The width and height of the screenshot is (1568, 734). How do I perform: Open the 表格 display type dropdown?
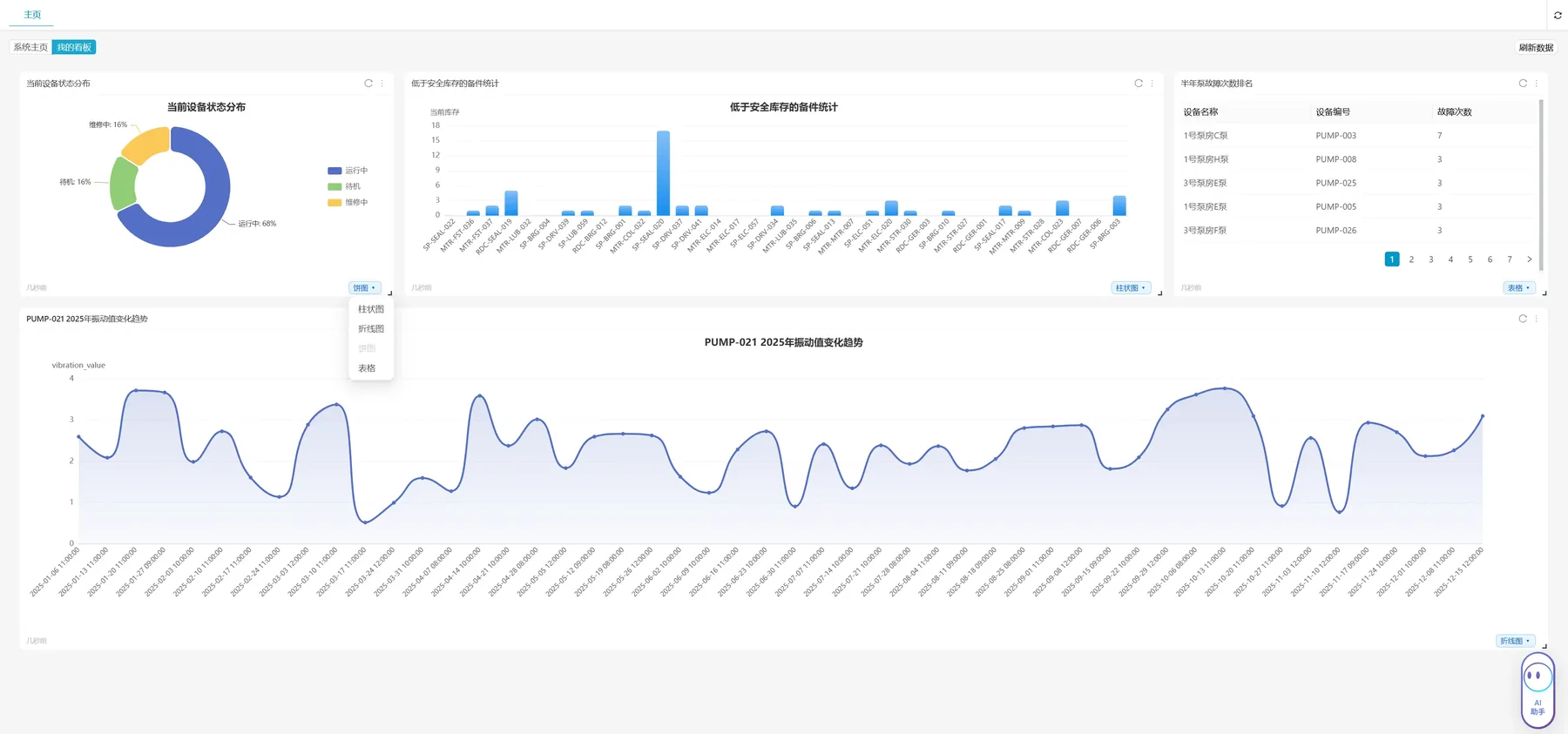(x=1519, y=288)
